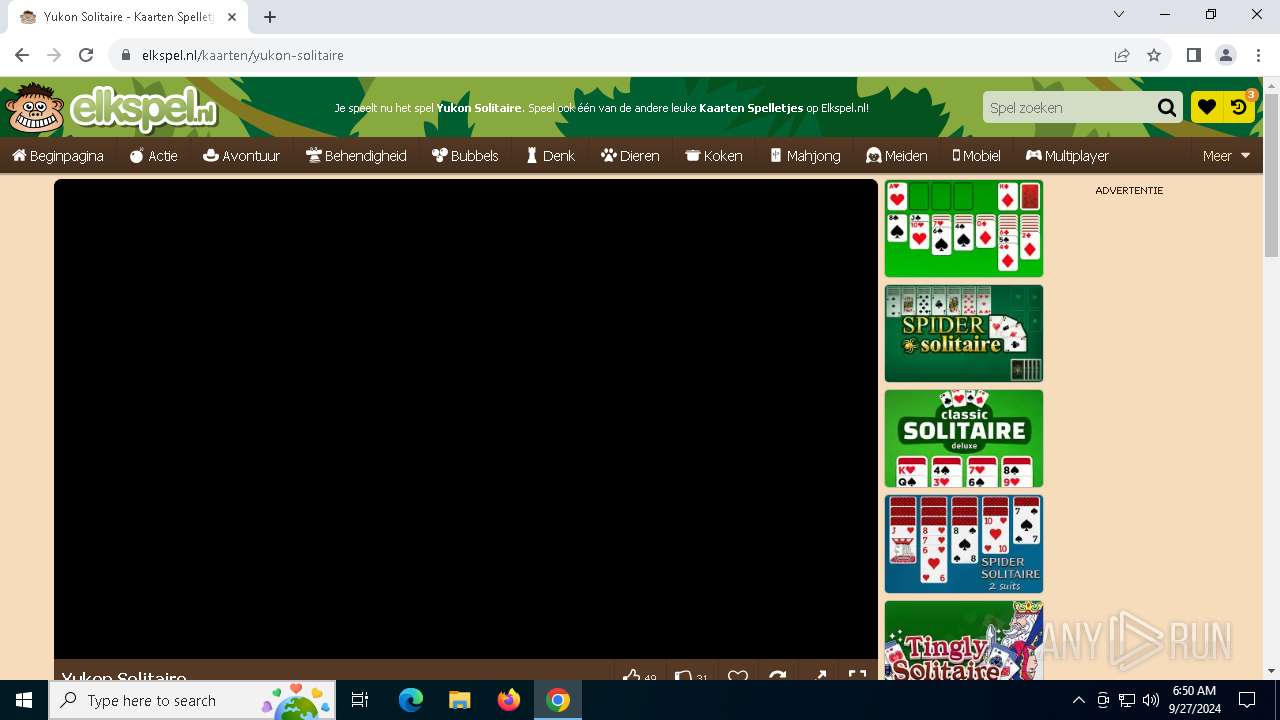Open the Mobiel category
Viewport: 1280px width, 720px height.
coord(976,156)
